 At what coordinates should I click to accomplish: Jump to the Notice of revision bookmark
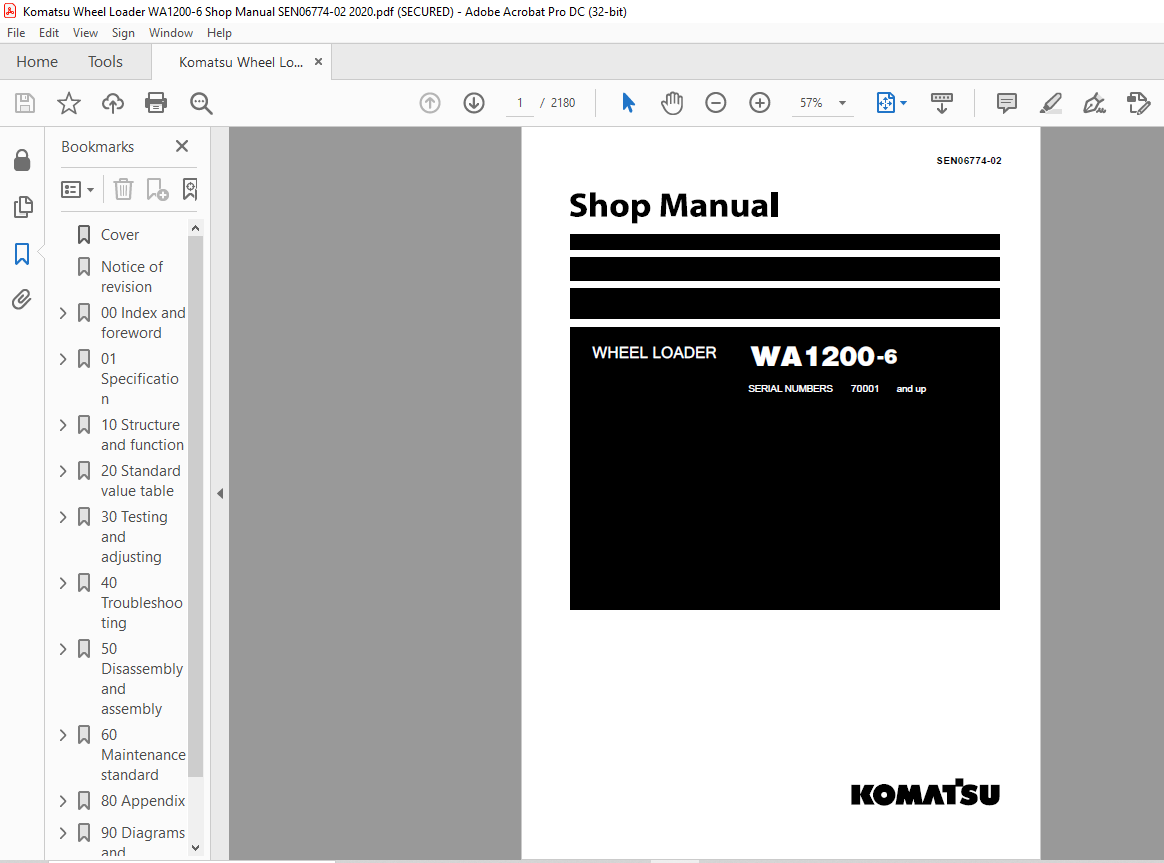pos(131,276)
